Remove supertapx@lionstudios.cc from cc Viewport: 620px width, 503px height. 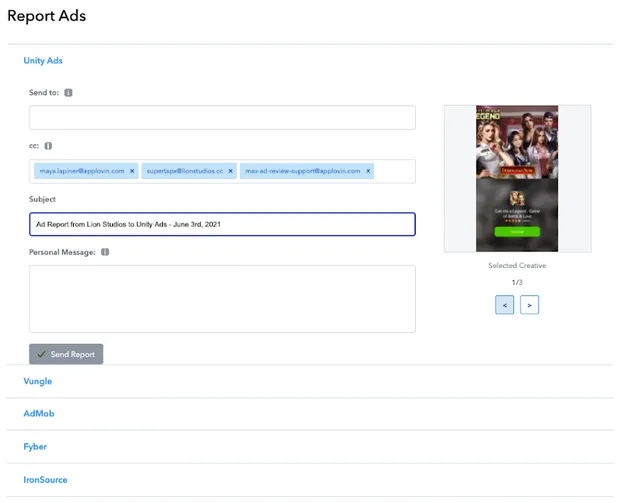(x=231, y=171)
